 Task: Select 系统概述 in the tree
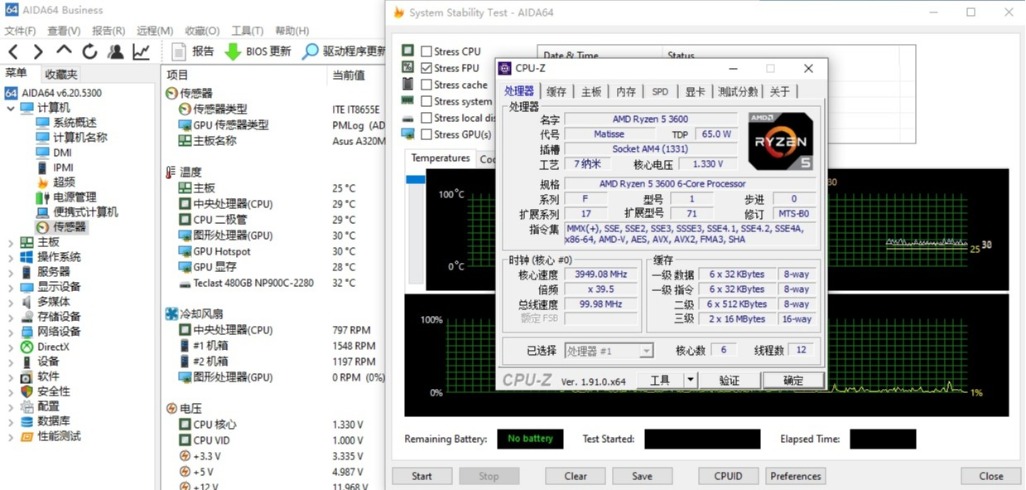click(75, 122)
